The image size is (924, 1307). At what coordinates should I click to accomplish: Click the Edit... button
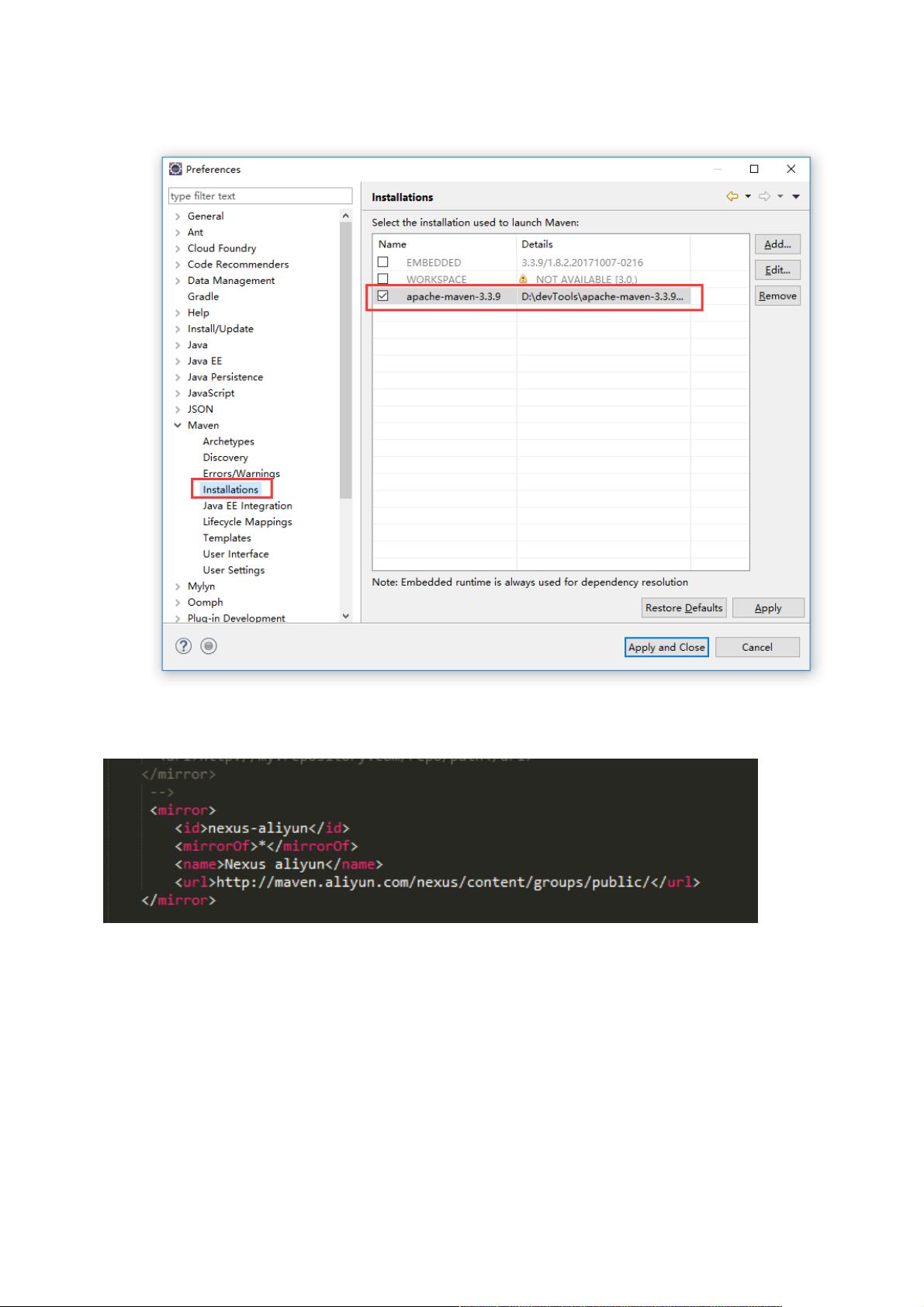[777, 270]
